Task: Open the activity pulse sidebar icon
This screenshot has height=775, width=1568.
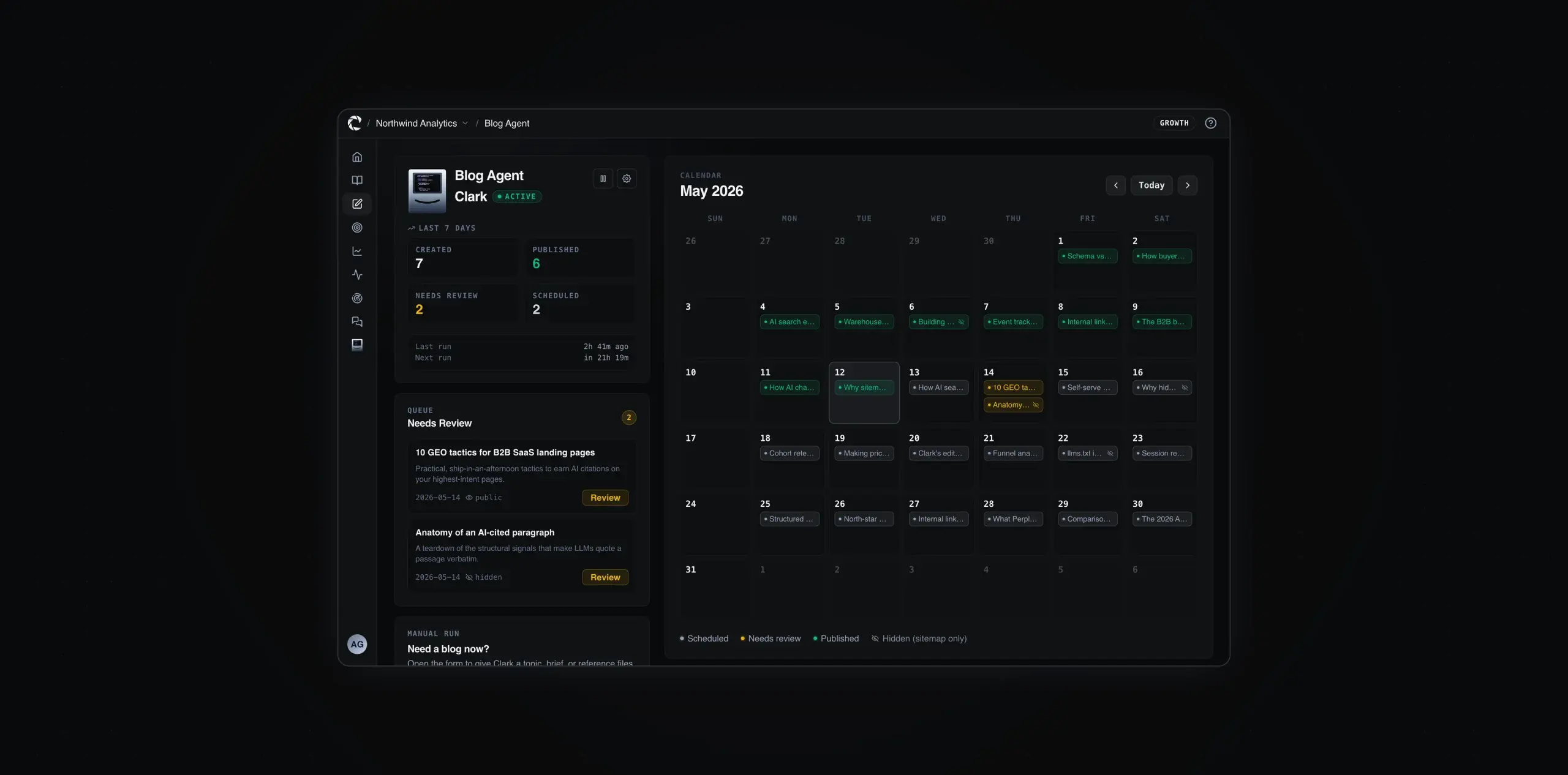Action: [357, 275]
